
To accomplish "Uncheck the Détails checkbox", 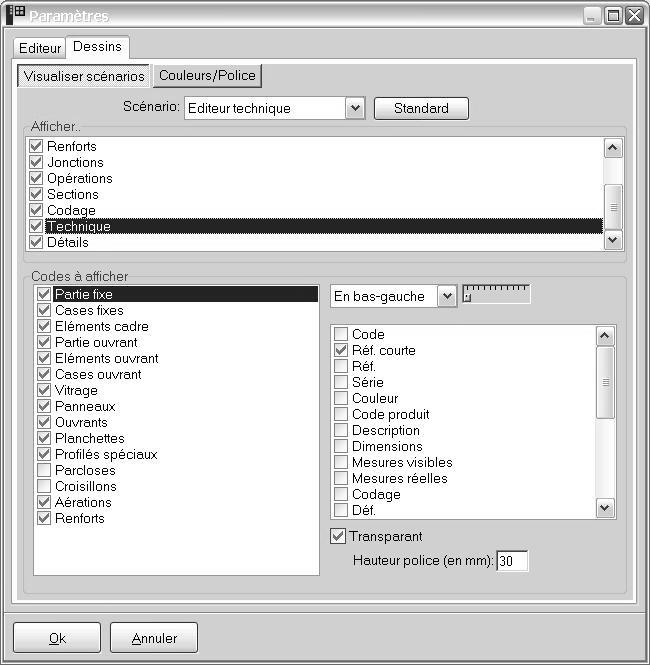I will 36,242.
